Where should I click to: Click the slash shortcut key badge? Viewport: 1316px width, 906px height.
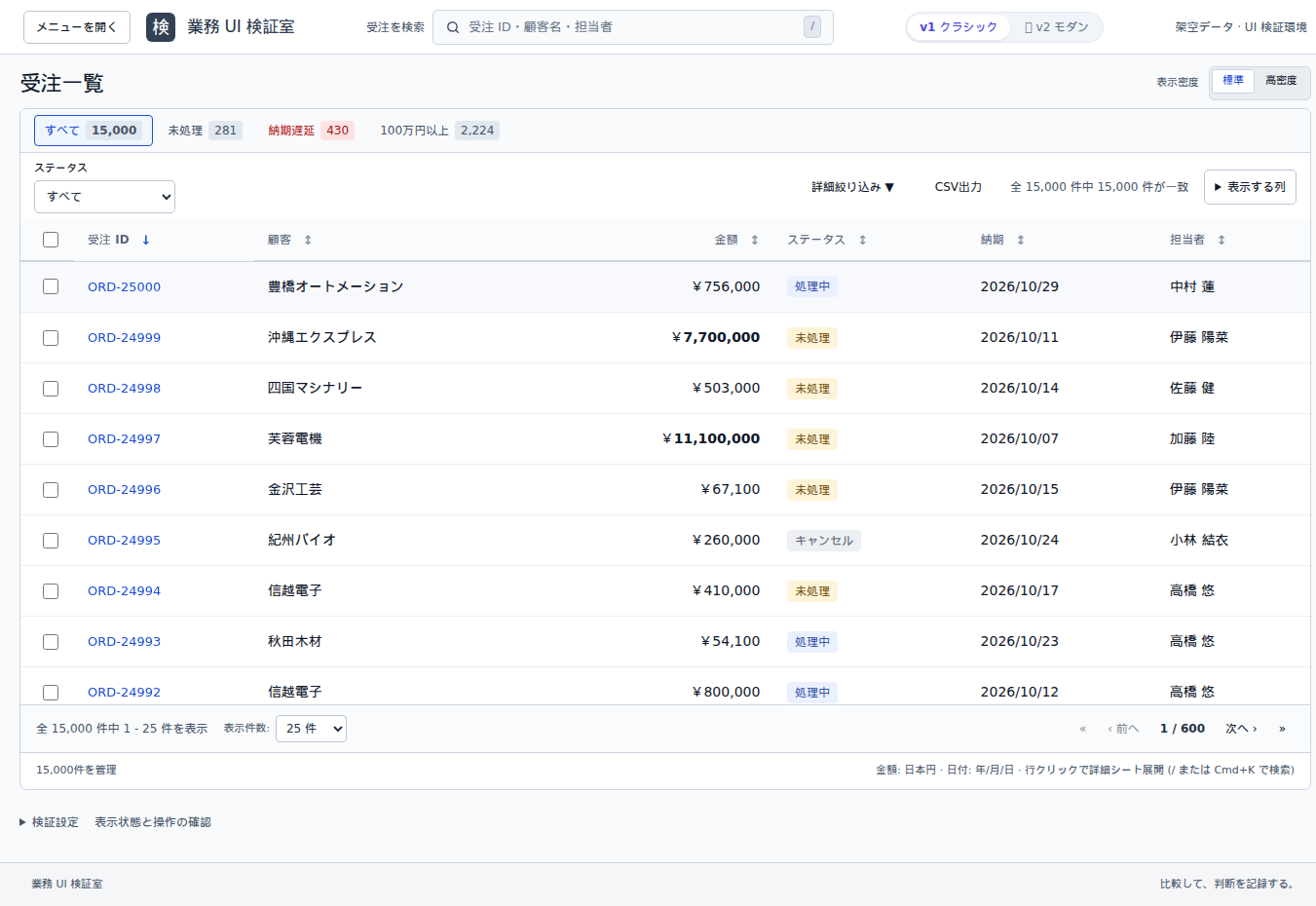812,27
